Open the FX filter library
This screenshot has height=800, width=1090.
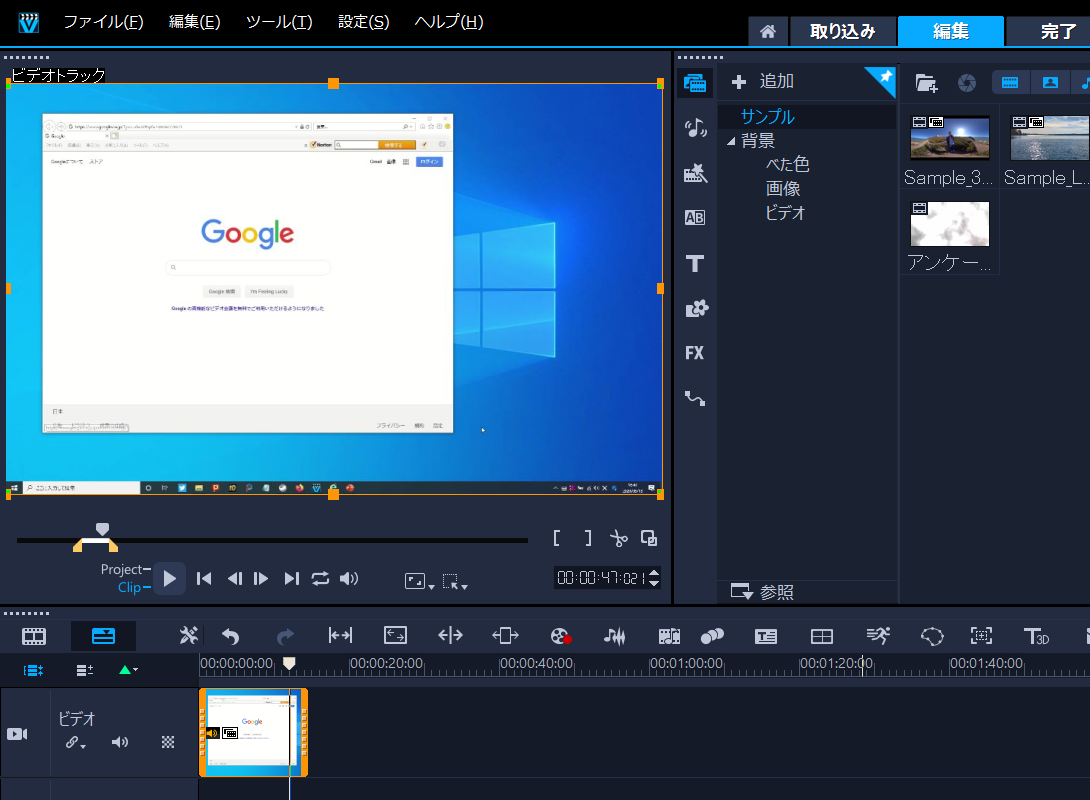point(694,353)
